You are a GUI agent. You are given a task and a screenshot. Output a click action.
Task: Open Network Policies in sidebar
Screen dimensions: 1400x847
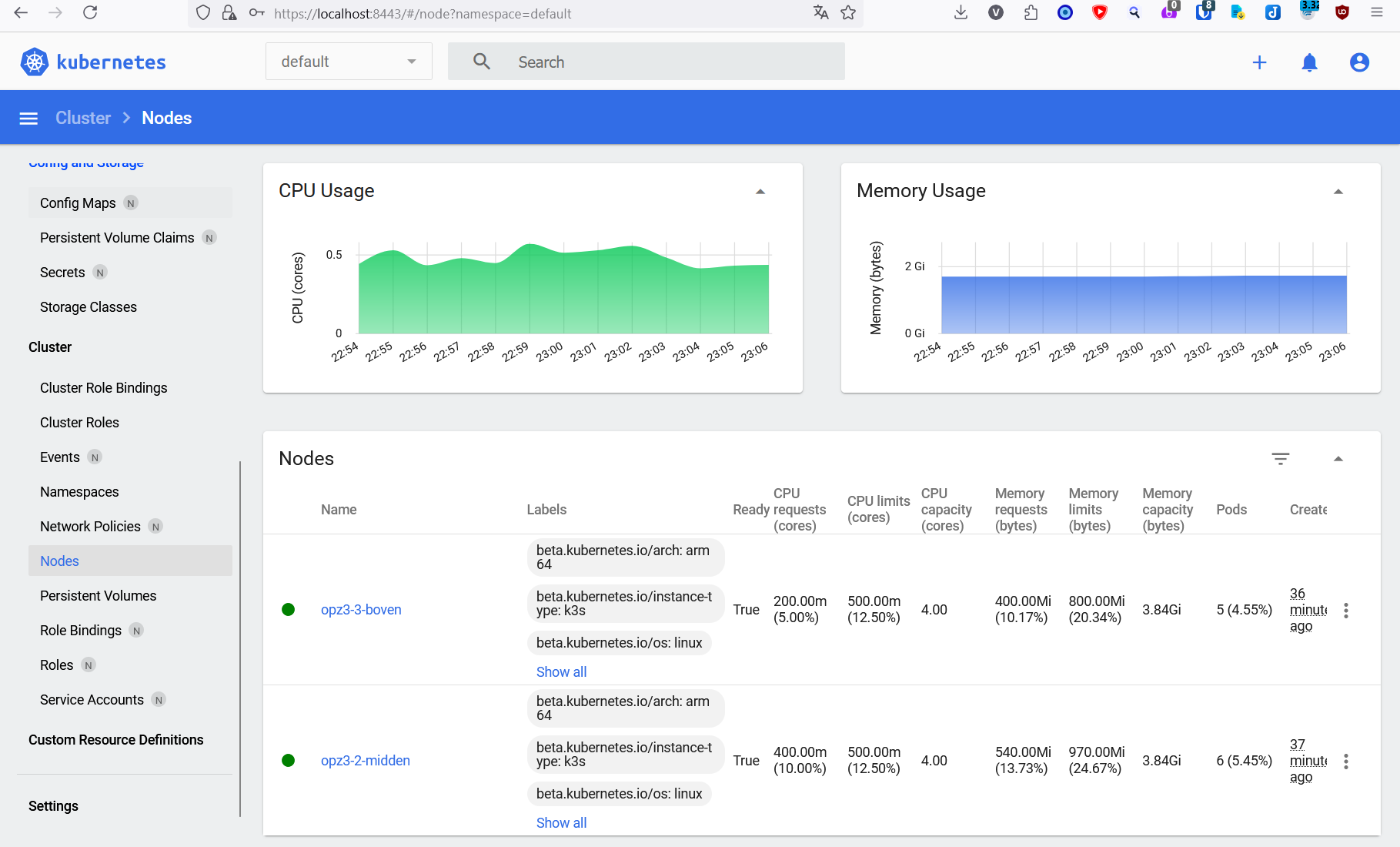pos(130,526)
